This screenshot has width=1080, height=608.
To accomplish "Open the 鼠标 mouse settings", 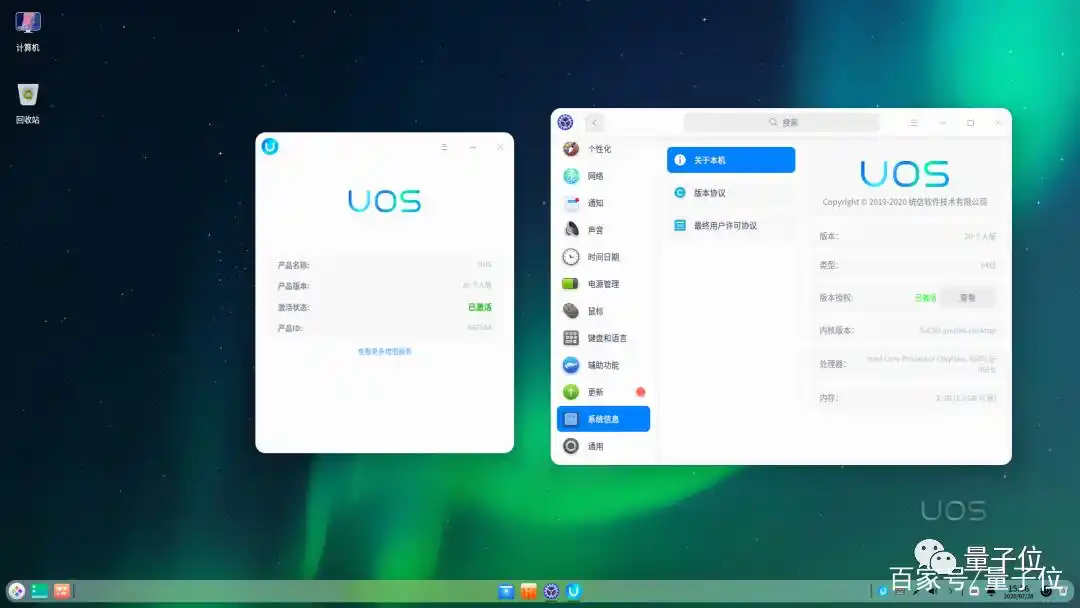I will (603, 311).
